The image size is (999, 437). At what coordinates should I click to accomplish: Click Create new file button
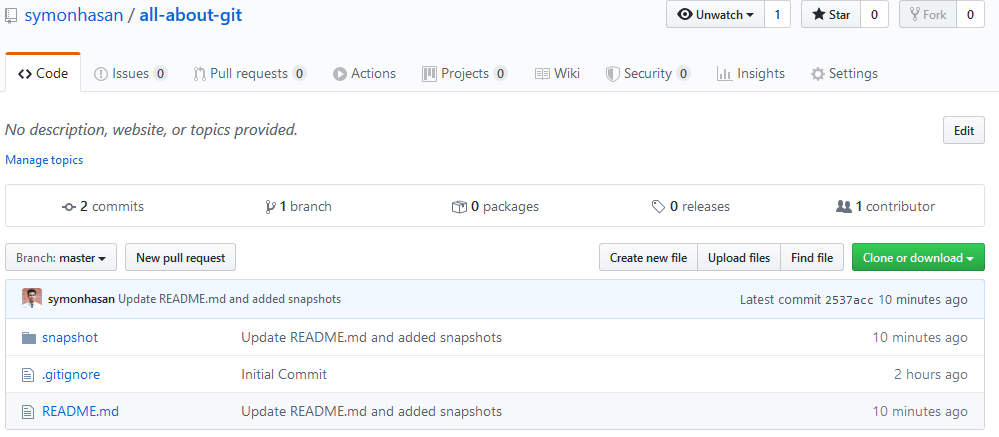(x=648, y=257)
